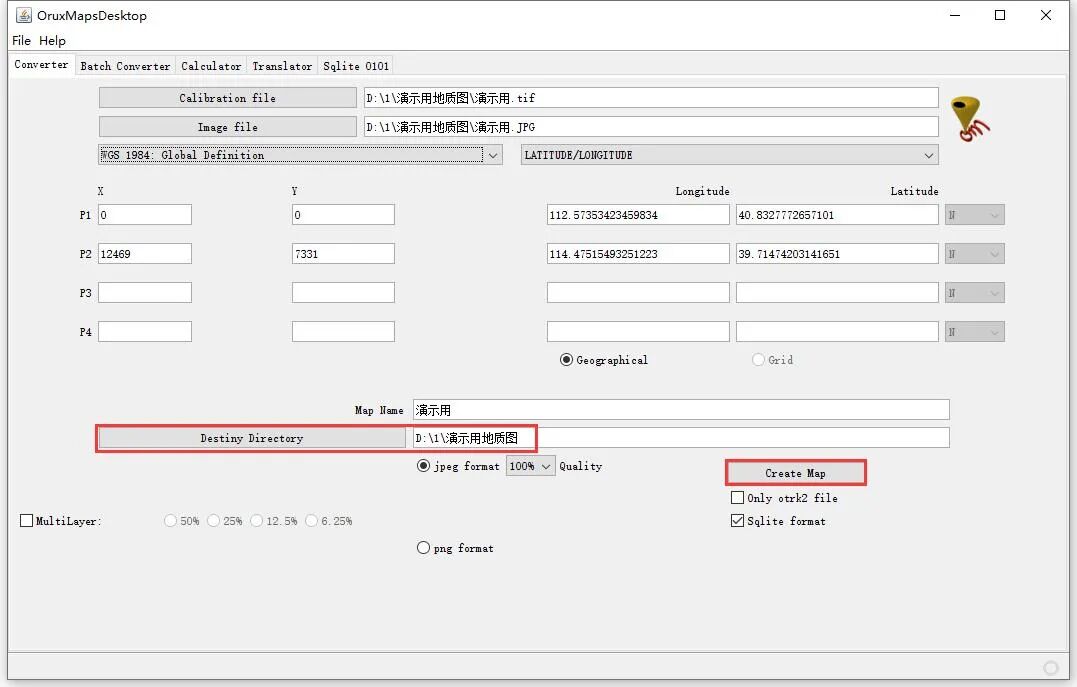Select the png format radio button
Image resolution: width=1077 pixels, height=687 pixels.
coord(423,548)
